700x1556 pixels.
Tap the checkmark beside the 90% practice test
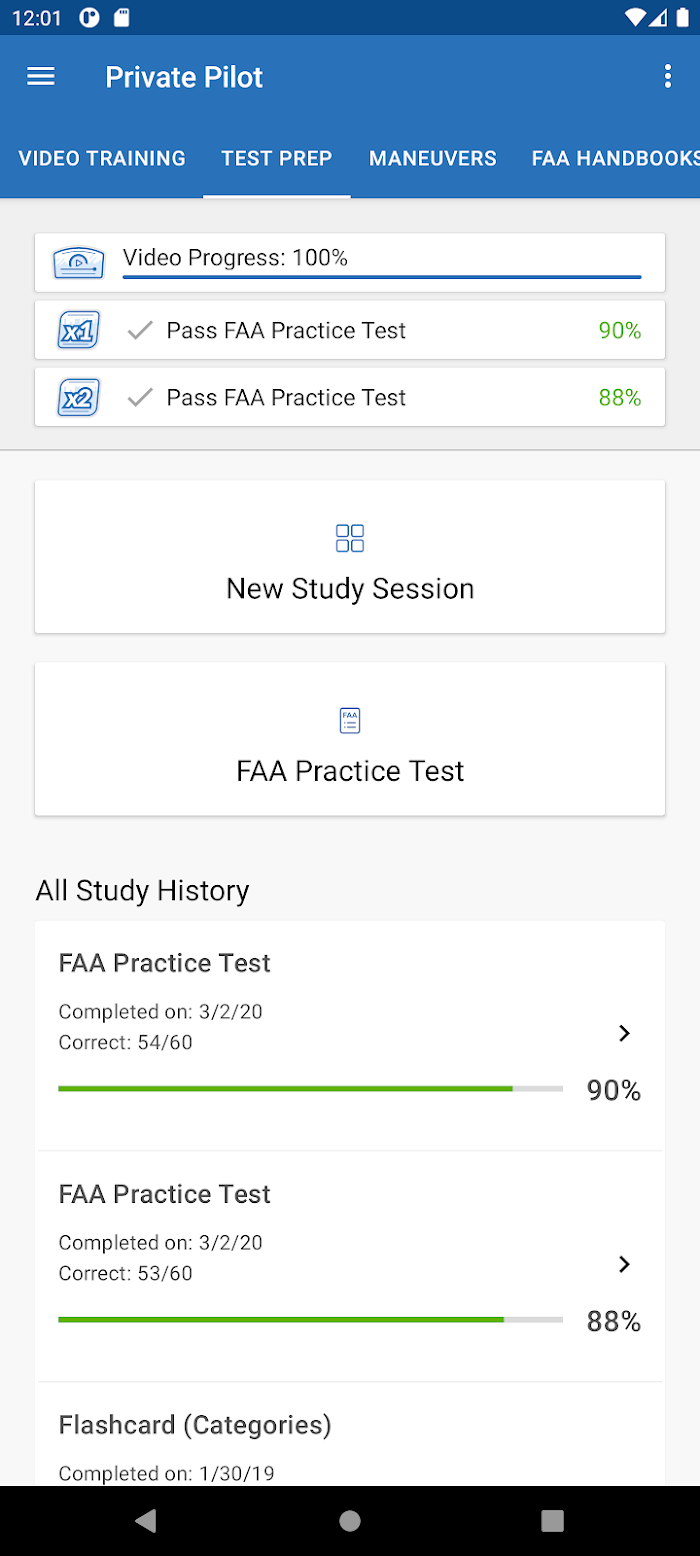coord(141,330)
